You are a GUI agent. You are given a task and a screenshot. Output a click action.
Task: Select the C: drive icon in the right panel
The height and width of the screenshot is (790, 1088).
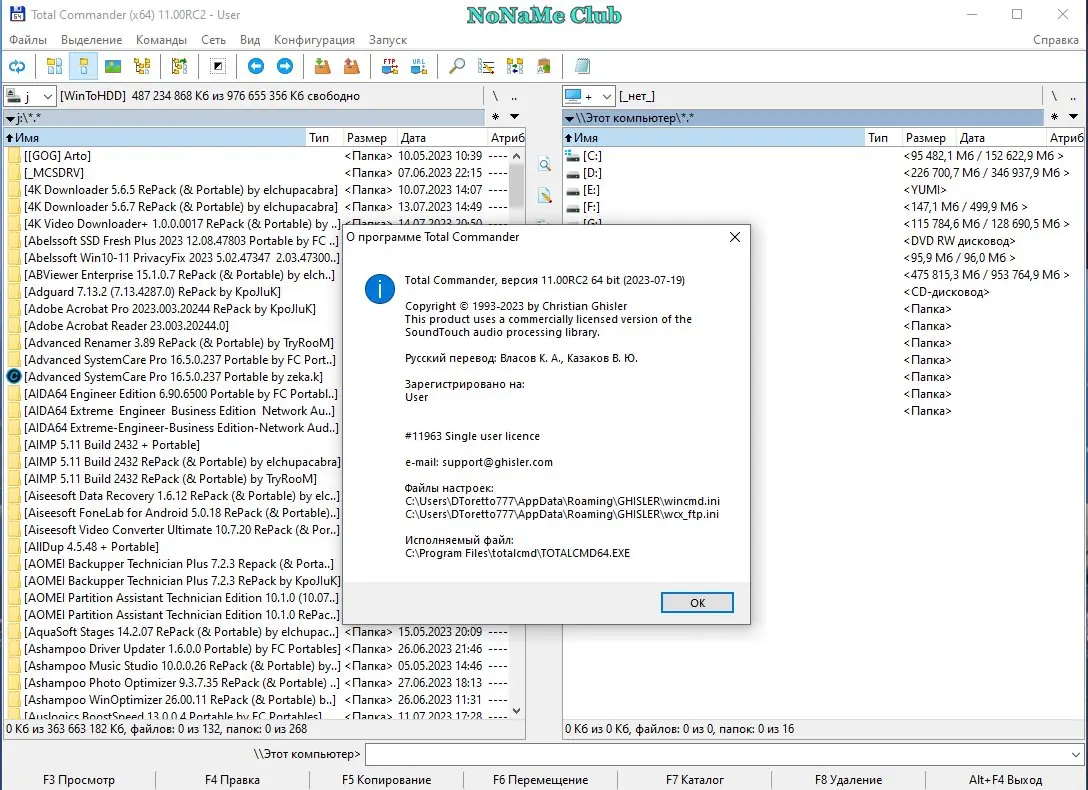pyautogui.click(x=572, y=155)
